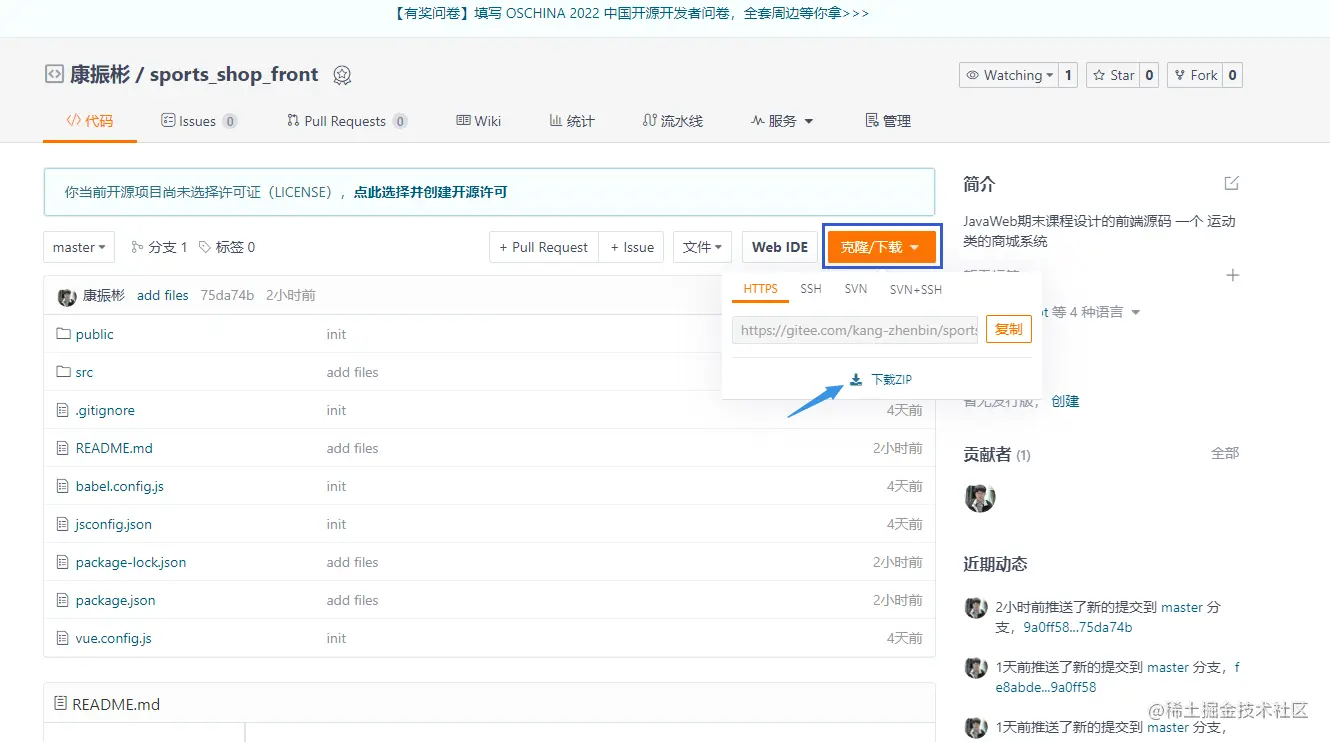Click the README.md file icon in file list
Image resolution: width=1330 pixels, height=742 pixels.
[x=64, y=448]
